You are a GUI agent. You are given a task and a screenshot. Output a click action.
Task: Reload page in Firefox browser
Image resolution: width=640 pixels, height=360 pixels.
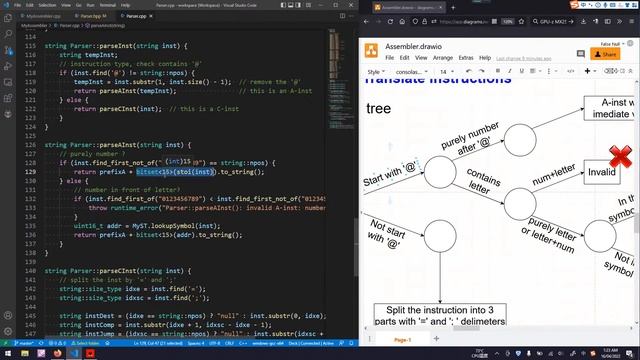(390, 22)
